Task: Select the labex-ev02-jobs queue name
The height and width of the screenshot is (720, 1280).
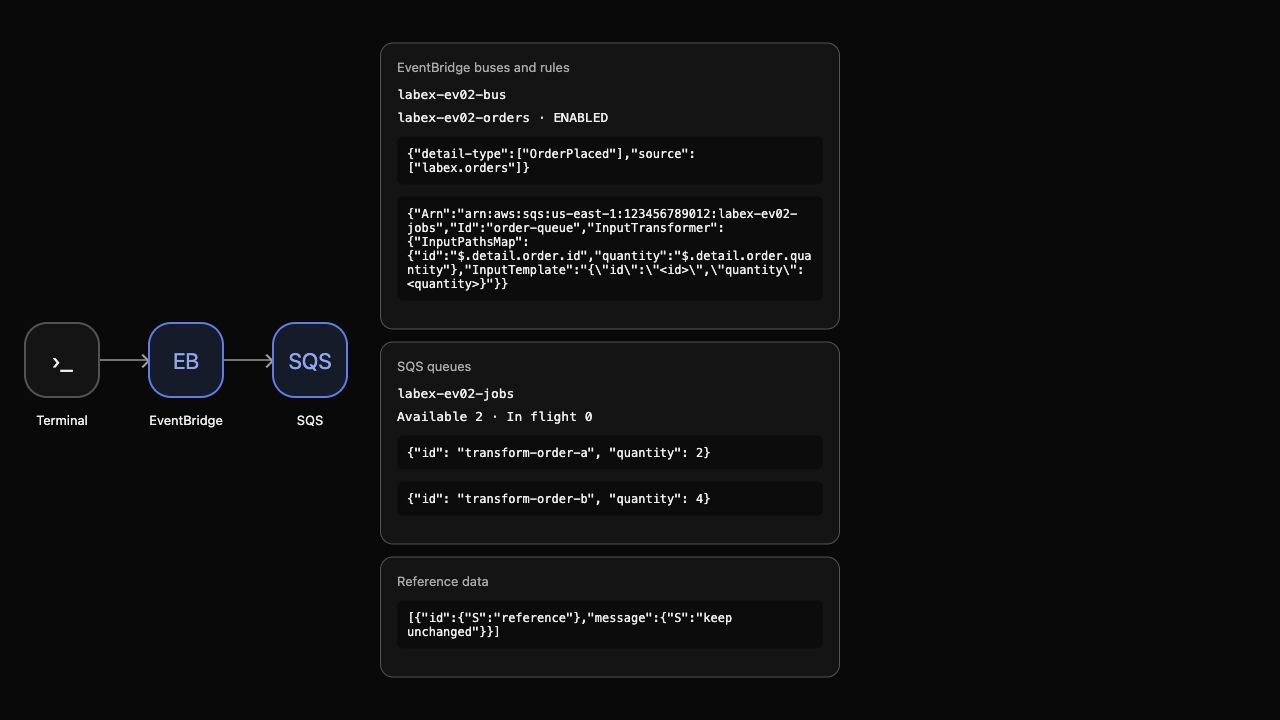Action: 455,394
